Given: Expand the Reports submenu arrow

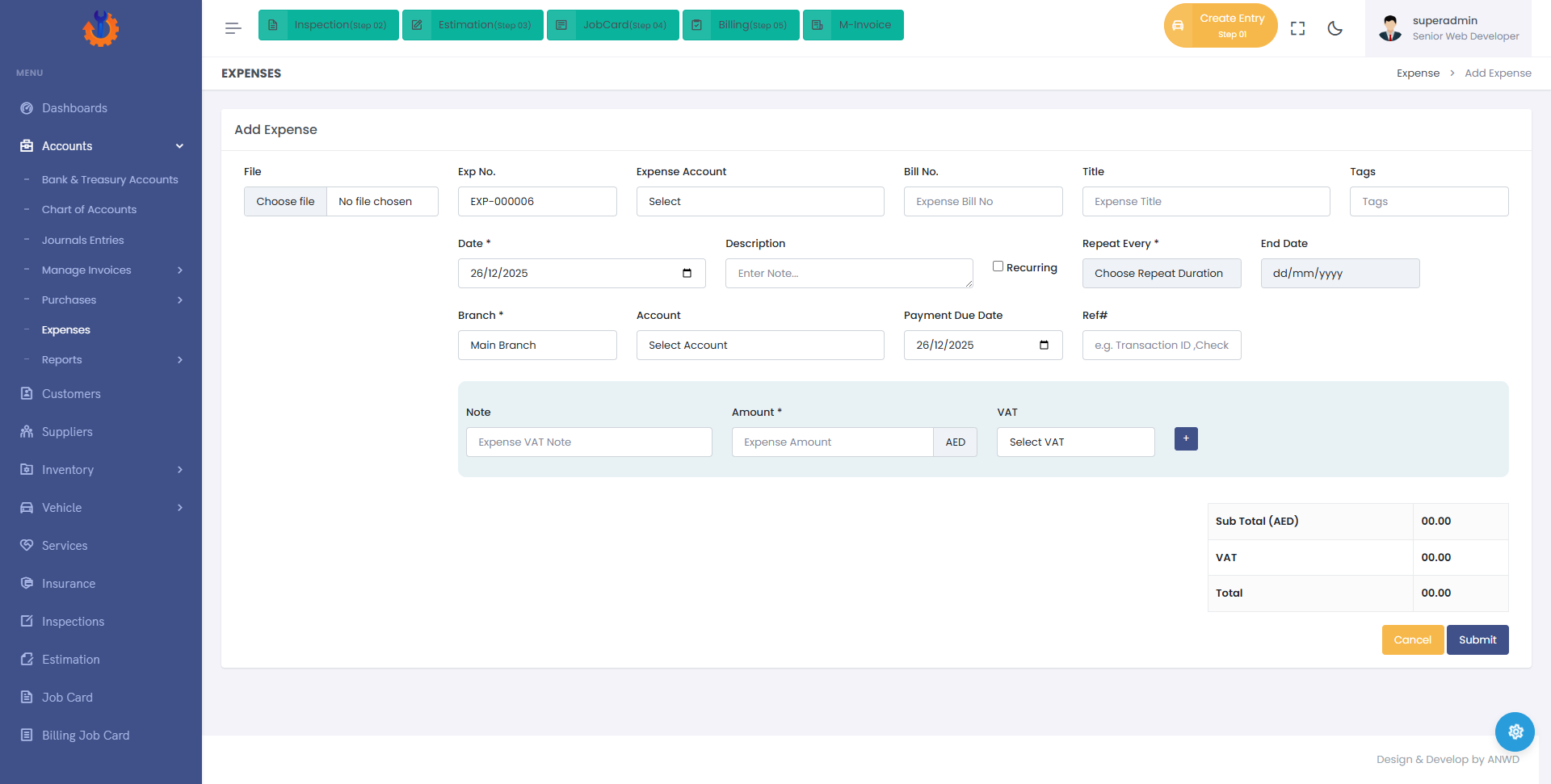Looking at the screenshot, I should click(179, 359).
